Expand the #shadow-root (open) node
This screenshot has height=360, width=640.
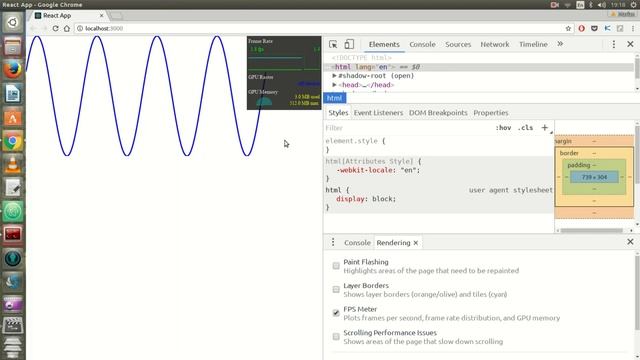tap(334, 76)
